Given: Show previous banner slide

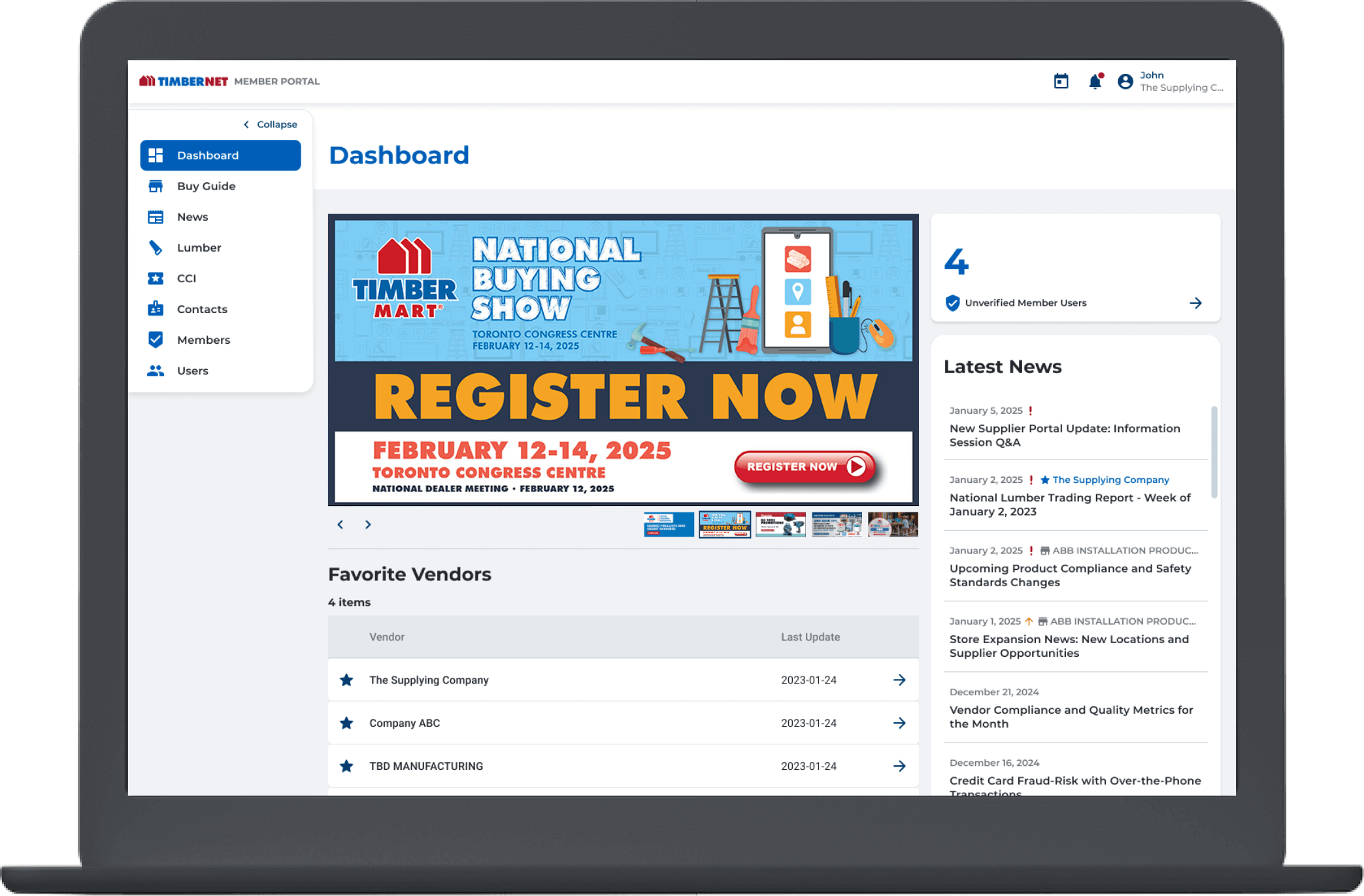Looking at the screenshot, I should coord(340,524).
